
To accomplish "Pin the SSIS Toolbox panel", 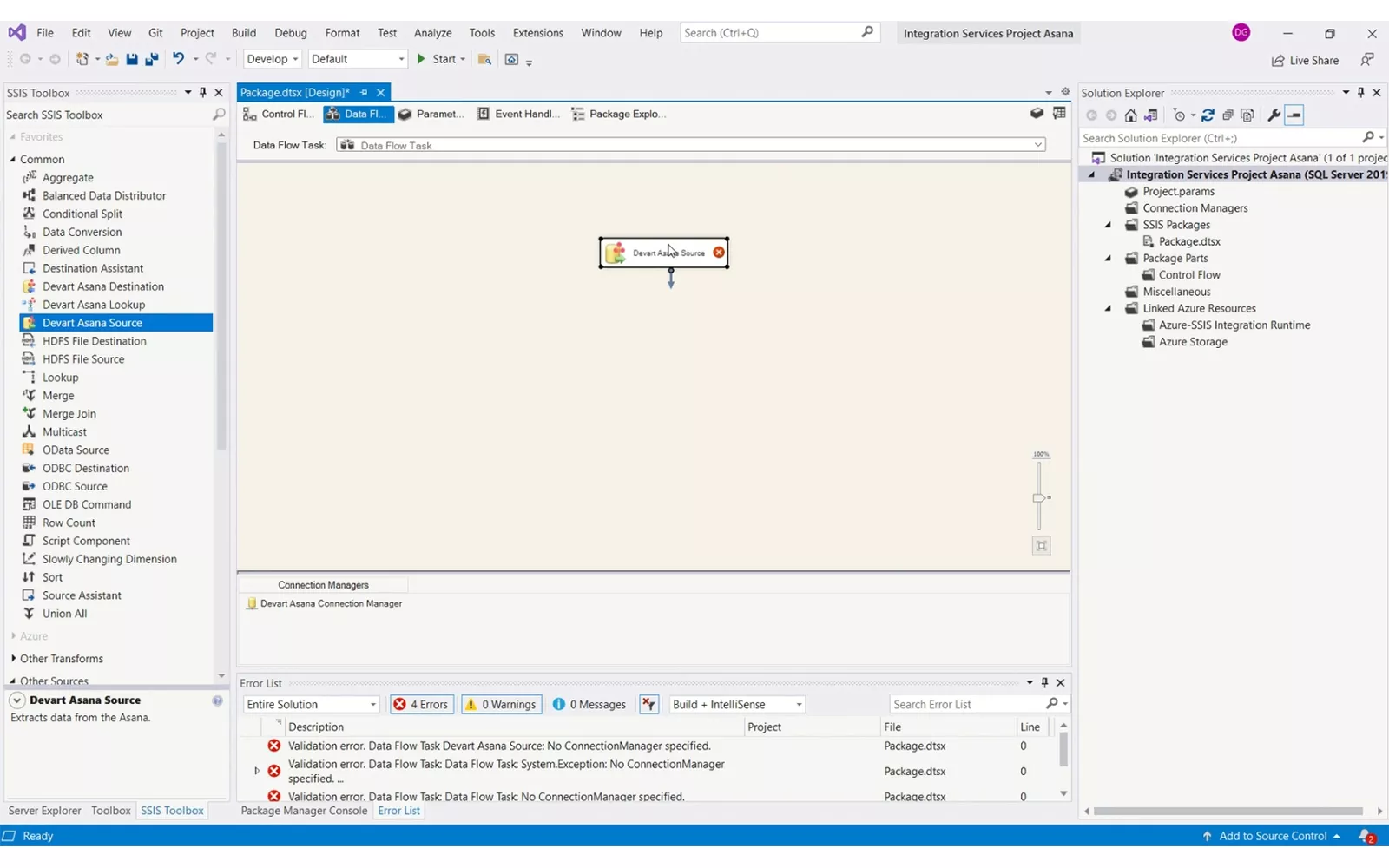I will pyautogui.click(x=203, y=93).
